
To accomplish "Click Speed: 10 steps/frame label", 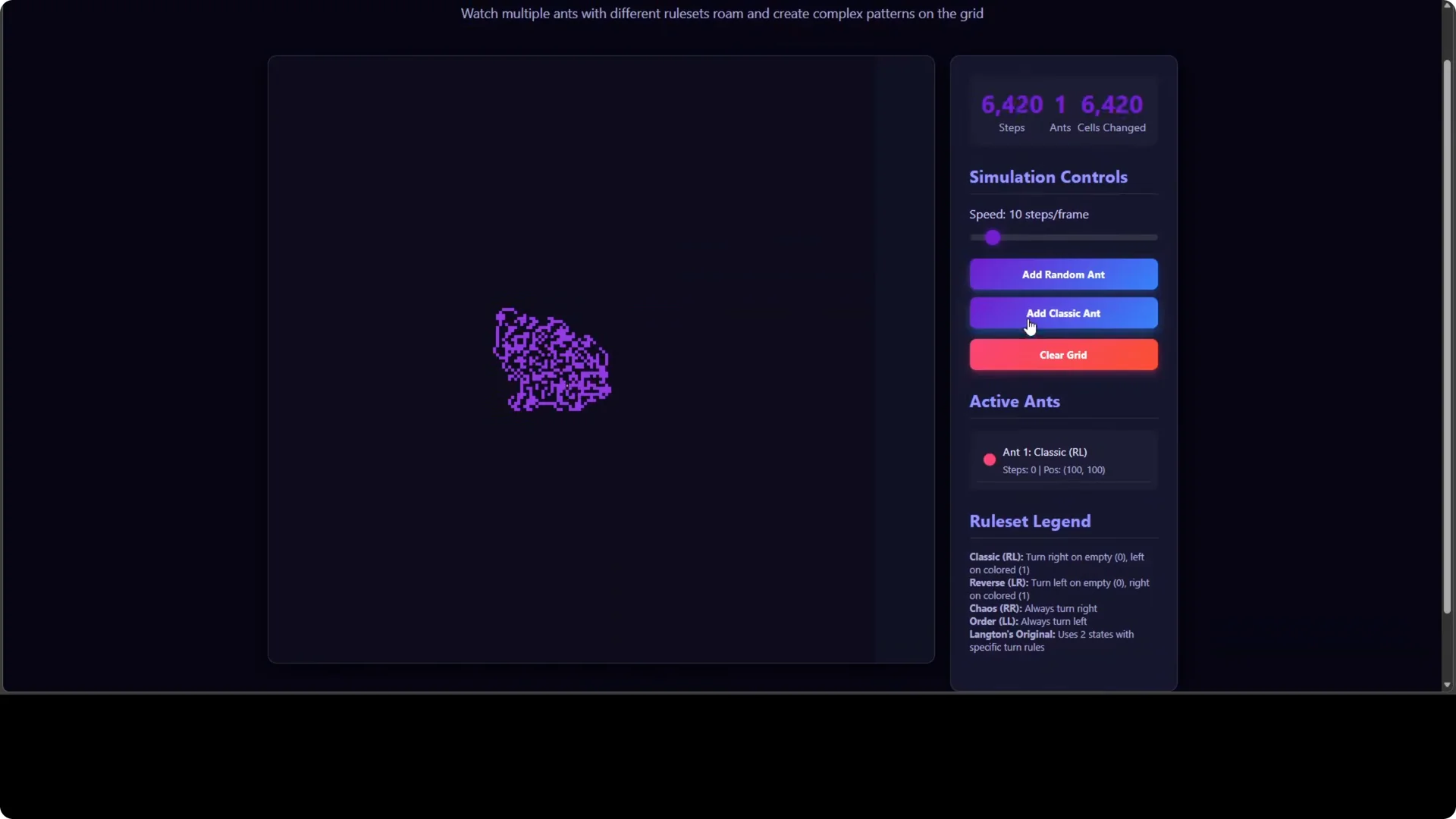I will [x=1029, y=215].
